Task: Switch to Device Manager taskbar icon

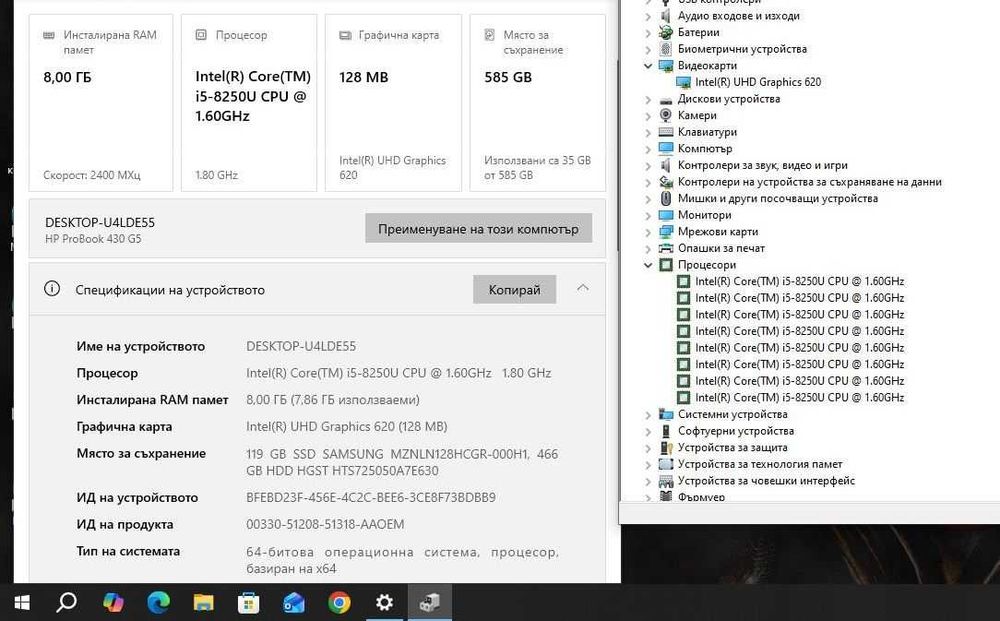Action: pos(430,602)
